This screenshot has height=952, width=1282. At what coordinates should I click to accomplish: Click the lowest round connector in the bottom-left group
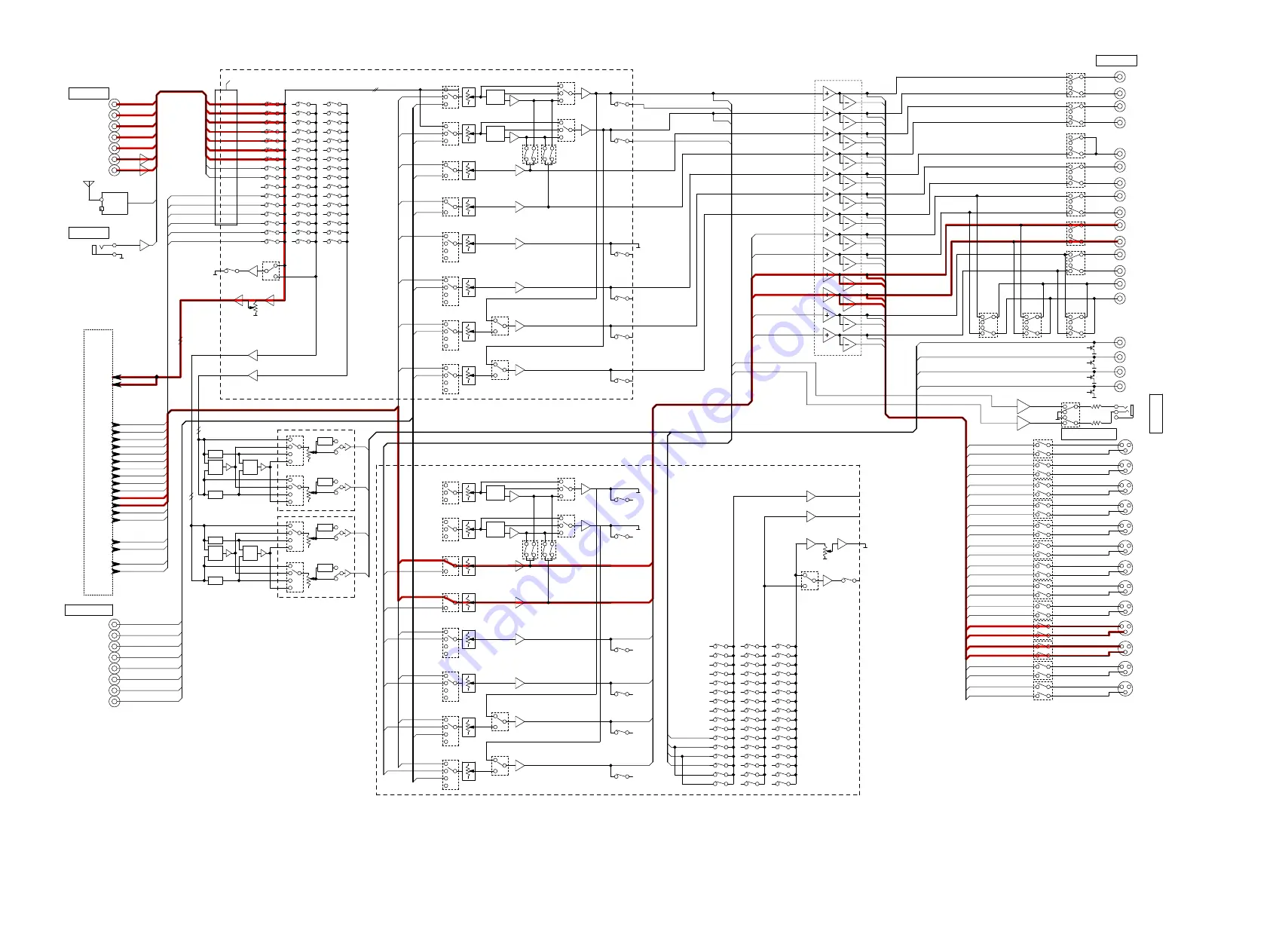115,701
